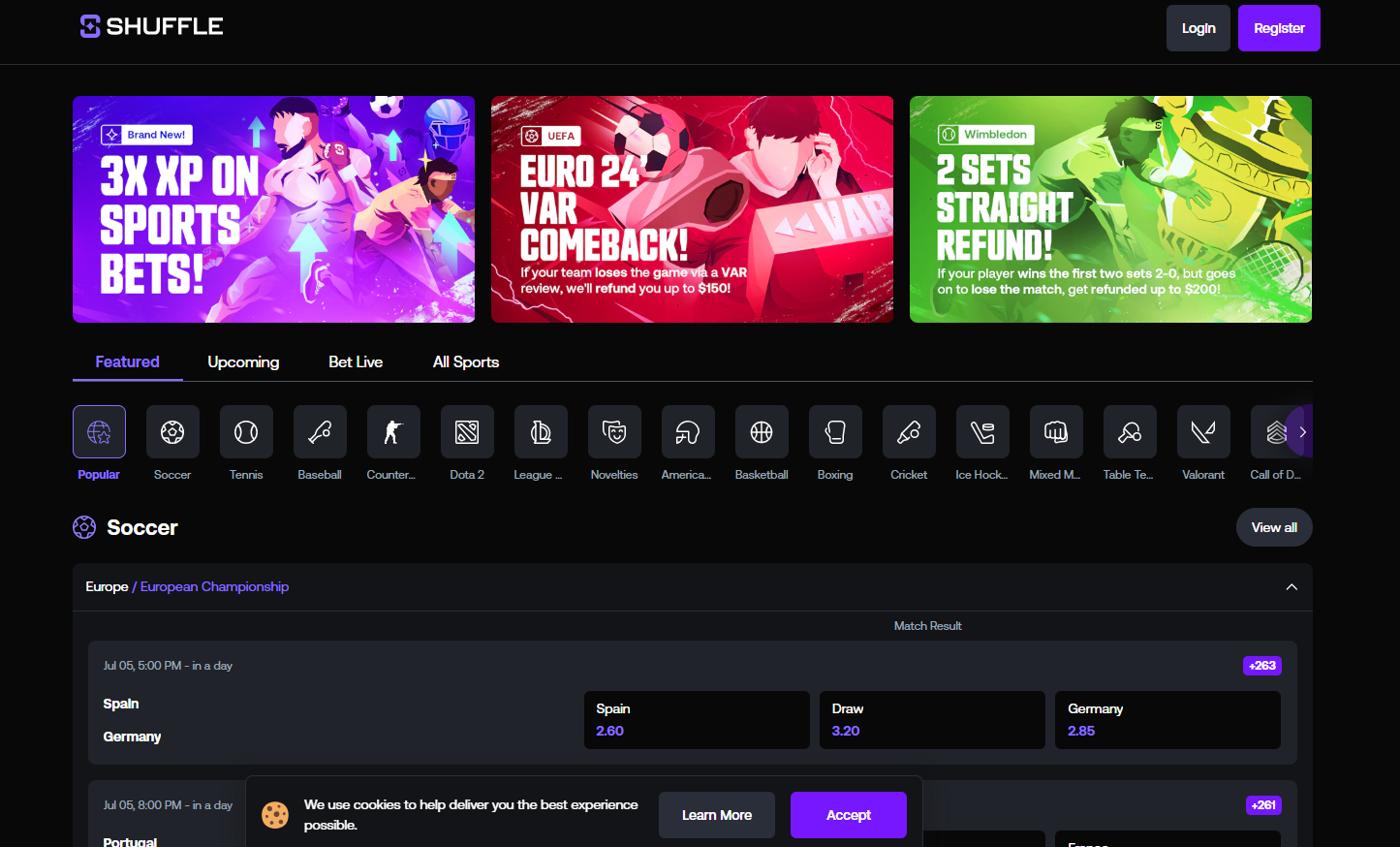Select the Popular sports category icon
Viewport: 1400px width, 847px height.
[x=99, y=431]
